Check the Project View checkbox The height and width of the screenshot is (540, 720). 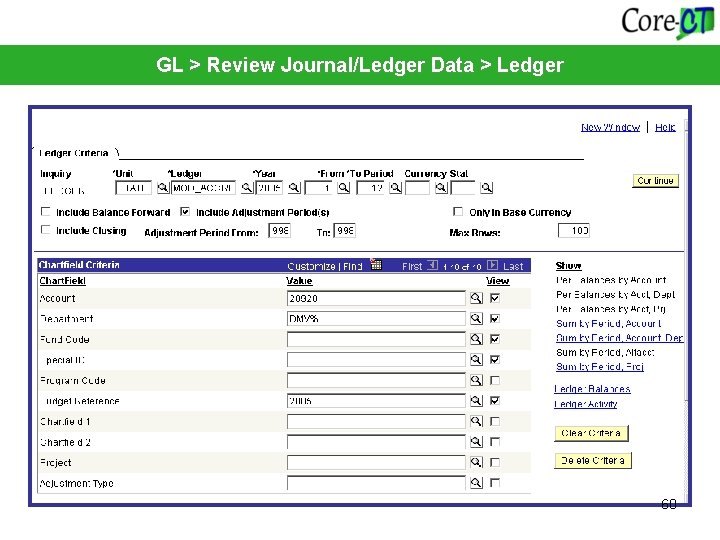(495, 462)
